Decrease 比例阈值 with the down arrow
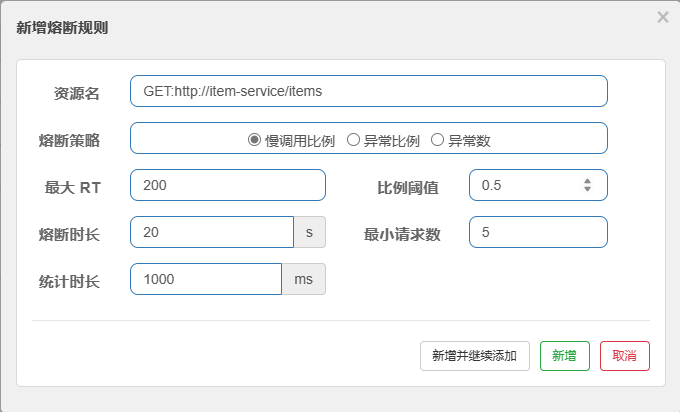The height and width of the screenshot is (412, 680). (587, 189)
